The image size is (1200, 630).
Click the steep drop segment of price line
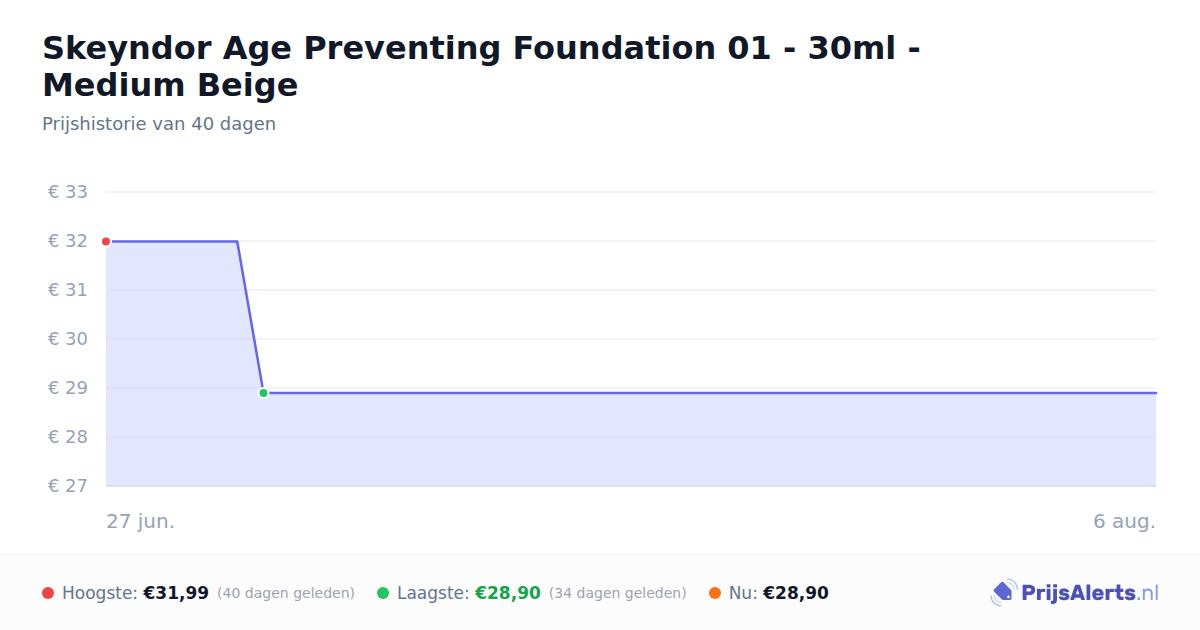pyautogui.click(x=250, y=317)
